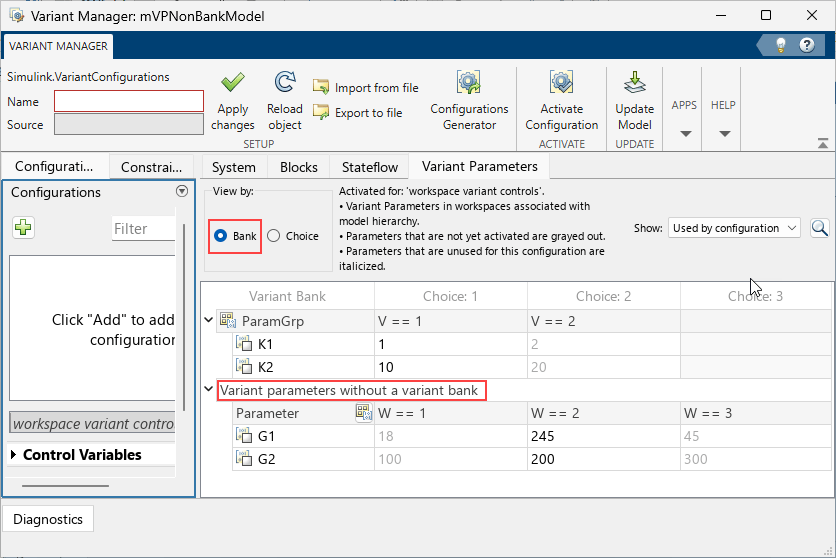Click the Export to file icon
The image size is (836, 558).
(321, 112)
